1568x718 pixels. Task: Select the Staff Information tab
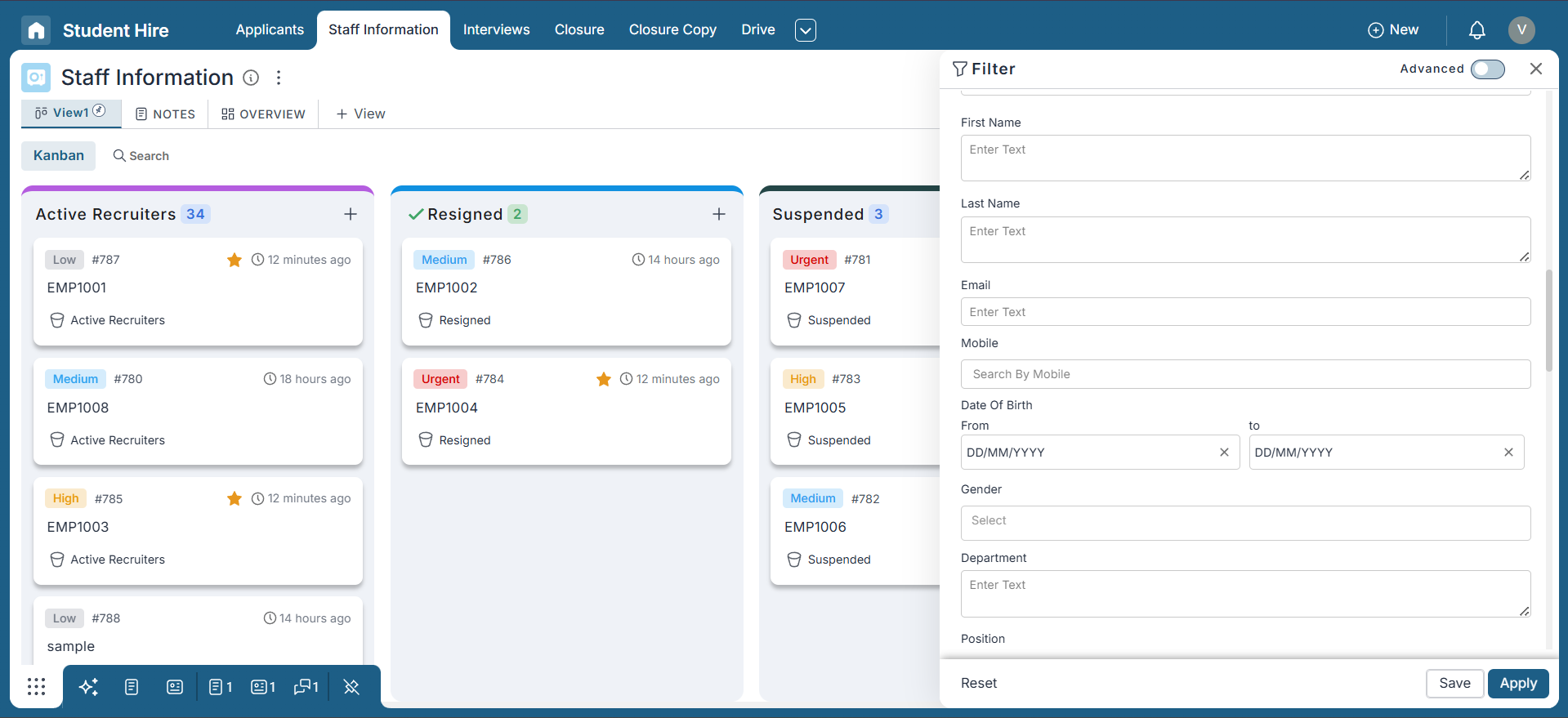pyautogui.click(x=383, y=29)
